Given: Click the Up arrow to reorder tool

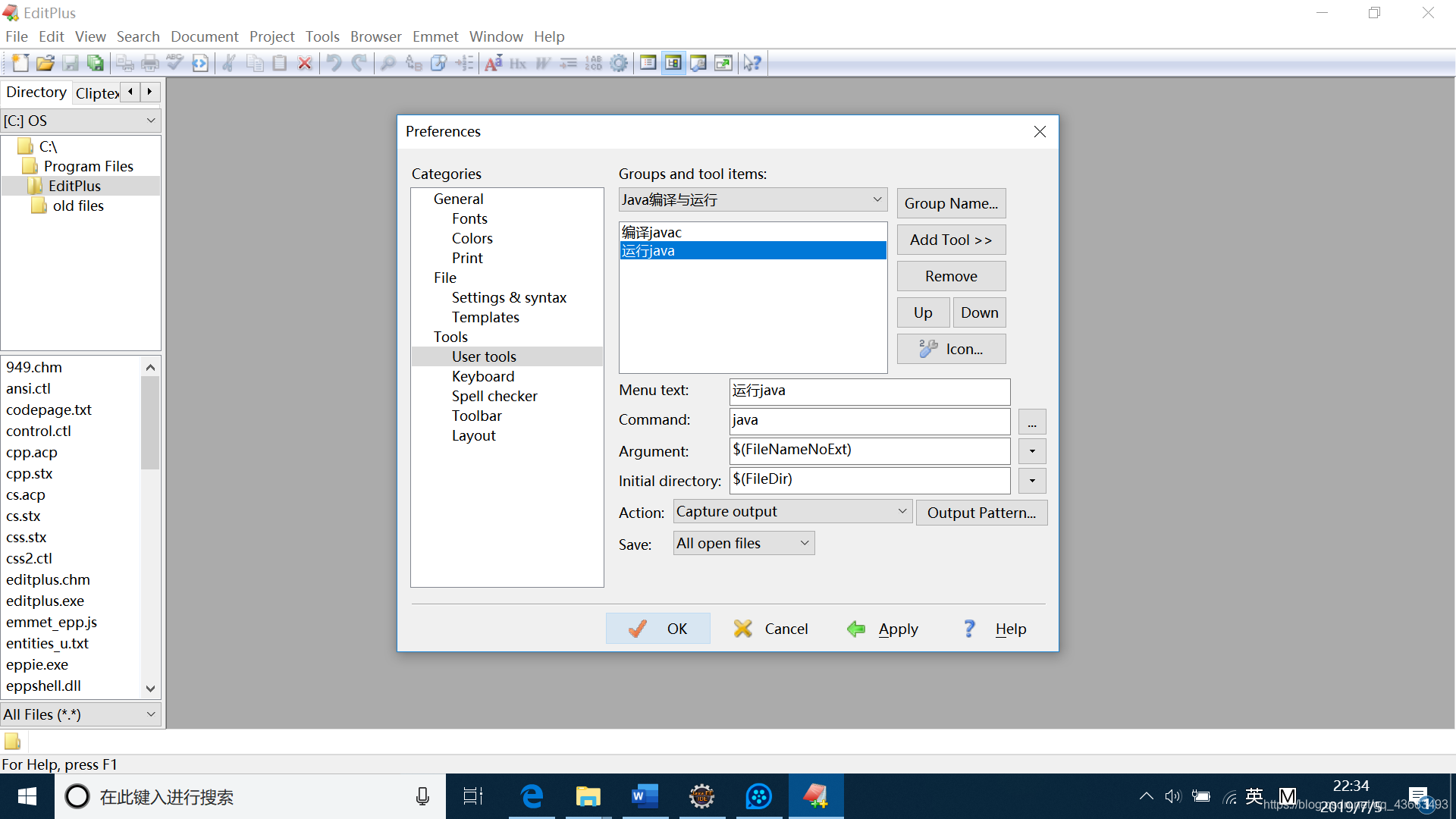Looking at the screenshot, I should (x=921, y=312).
